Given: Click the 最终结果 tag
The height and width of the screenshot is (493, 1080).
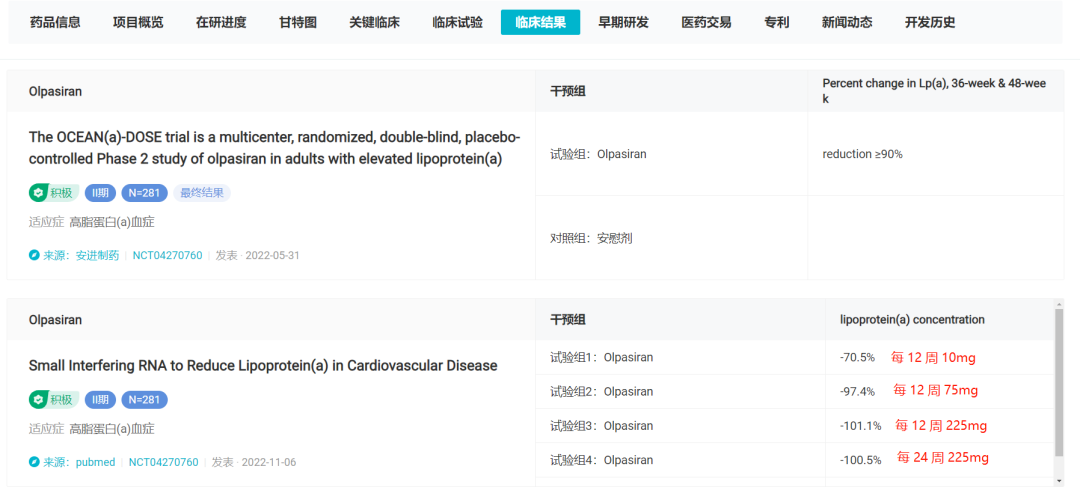Looking at the screenshot, I should pyautogui.click(x=202, y=193).
